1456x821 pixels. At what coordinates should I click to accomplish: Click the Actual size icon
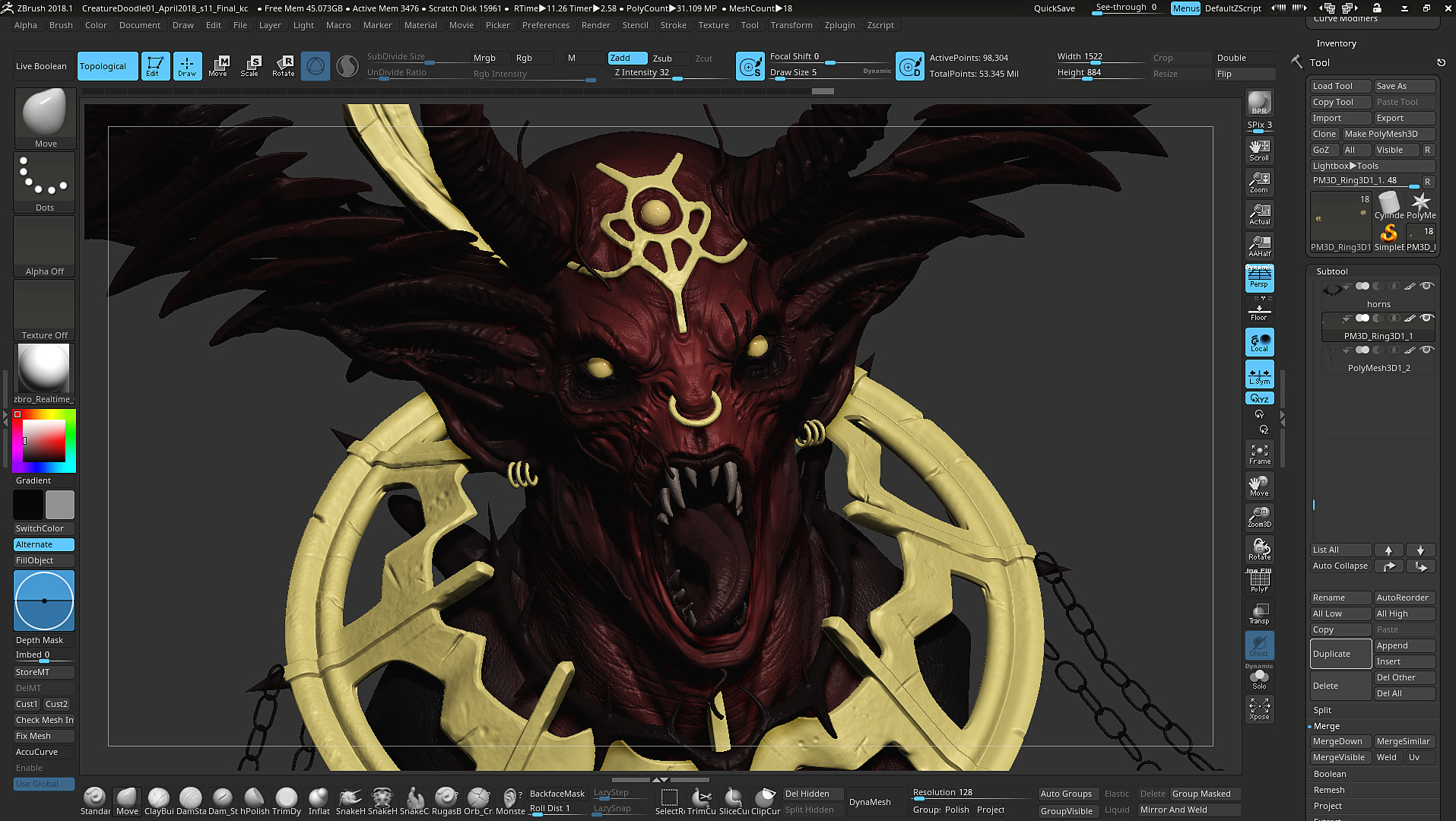tap(1259, 214)
